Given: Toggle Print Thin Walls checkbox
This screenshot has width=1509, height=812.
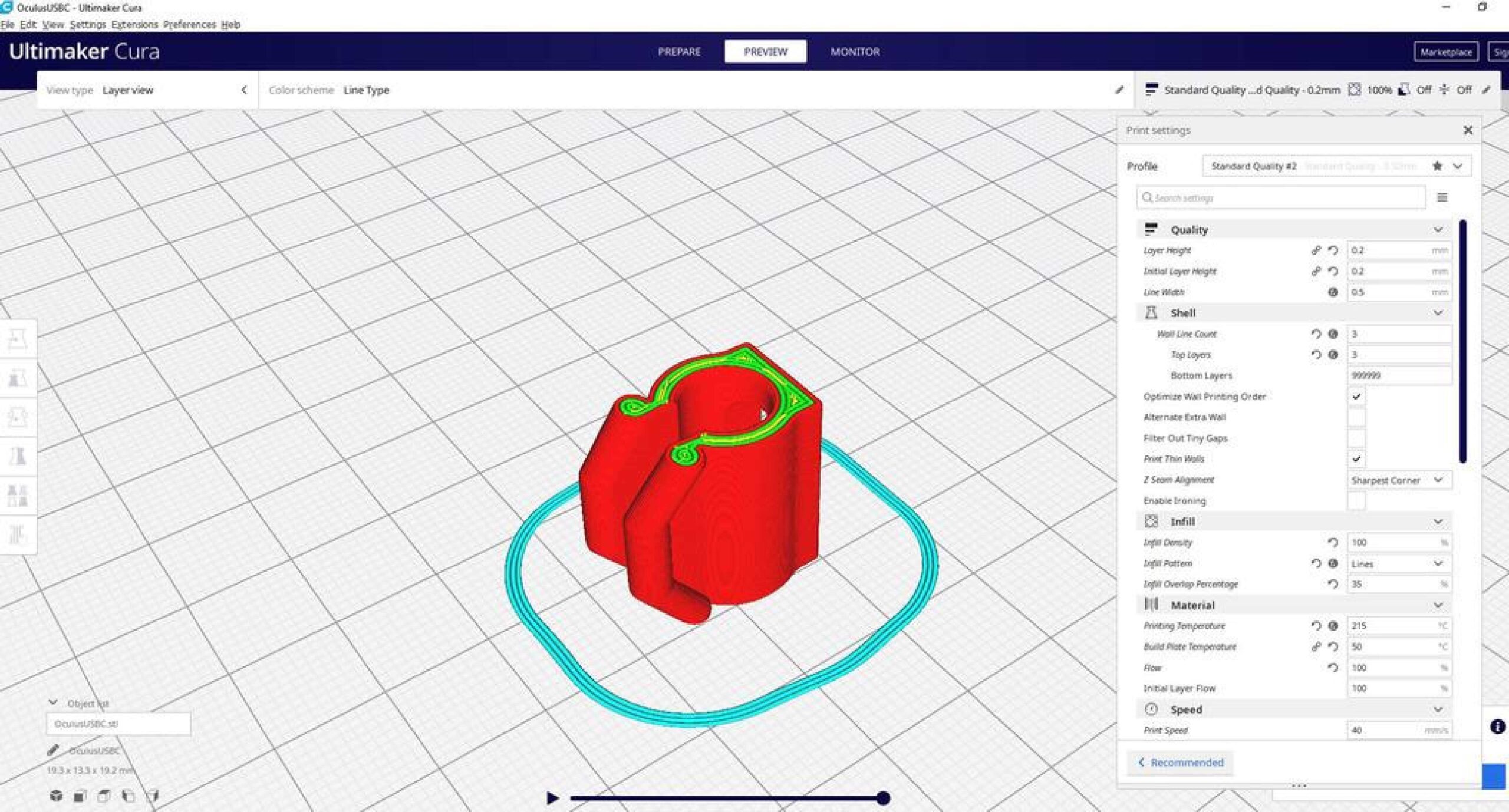Looking at the screenshot, I should click(1356, 459).
